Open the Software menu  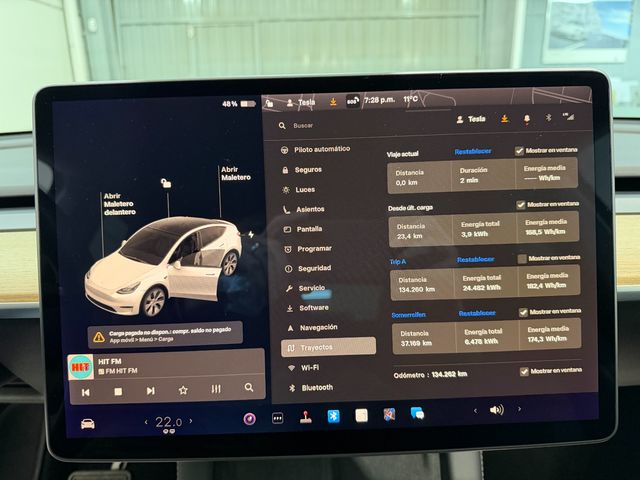tap(307, 308)
